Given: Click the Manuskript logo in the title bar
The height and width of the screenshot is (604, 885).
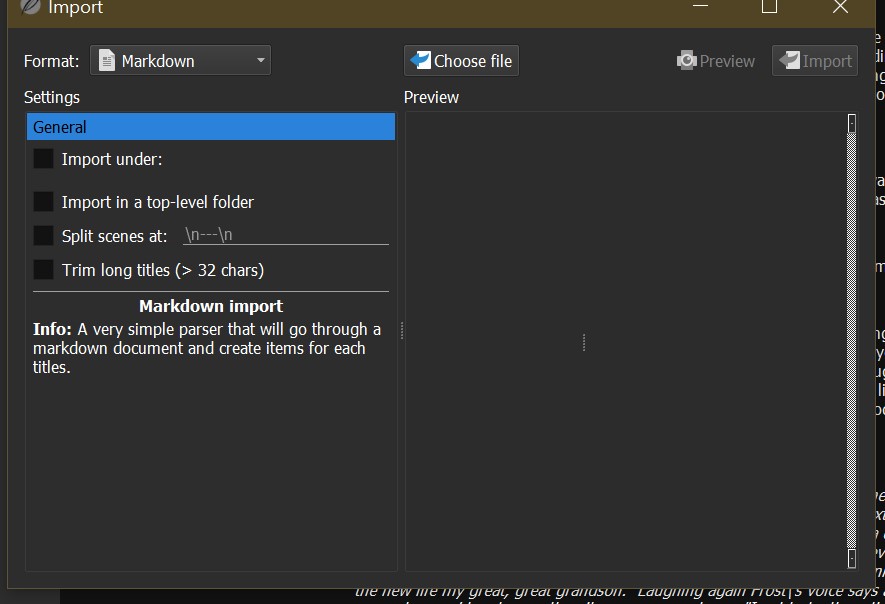Looking at the screenshot, I should 29,8.
